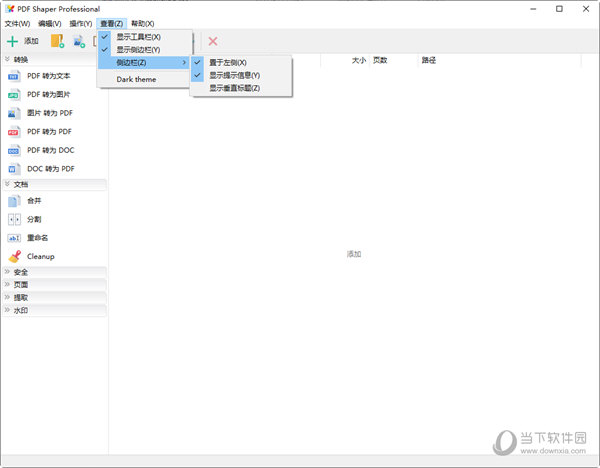This screenshot has width=600, height=468.
Task: Click the DOC to PDF icon
Action: tap(14, 169)
